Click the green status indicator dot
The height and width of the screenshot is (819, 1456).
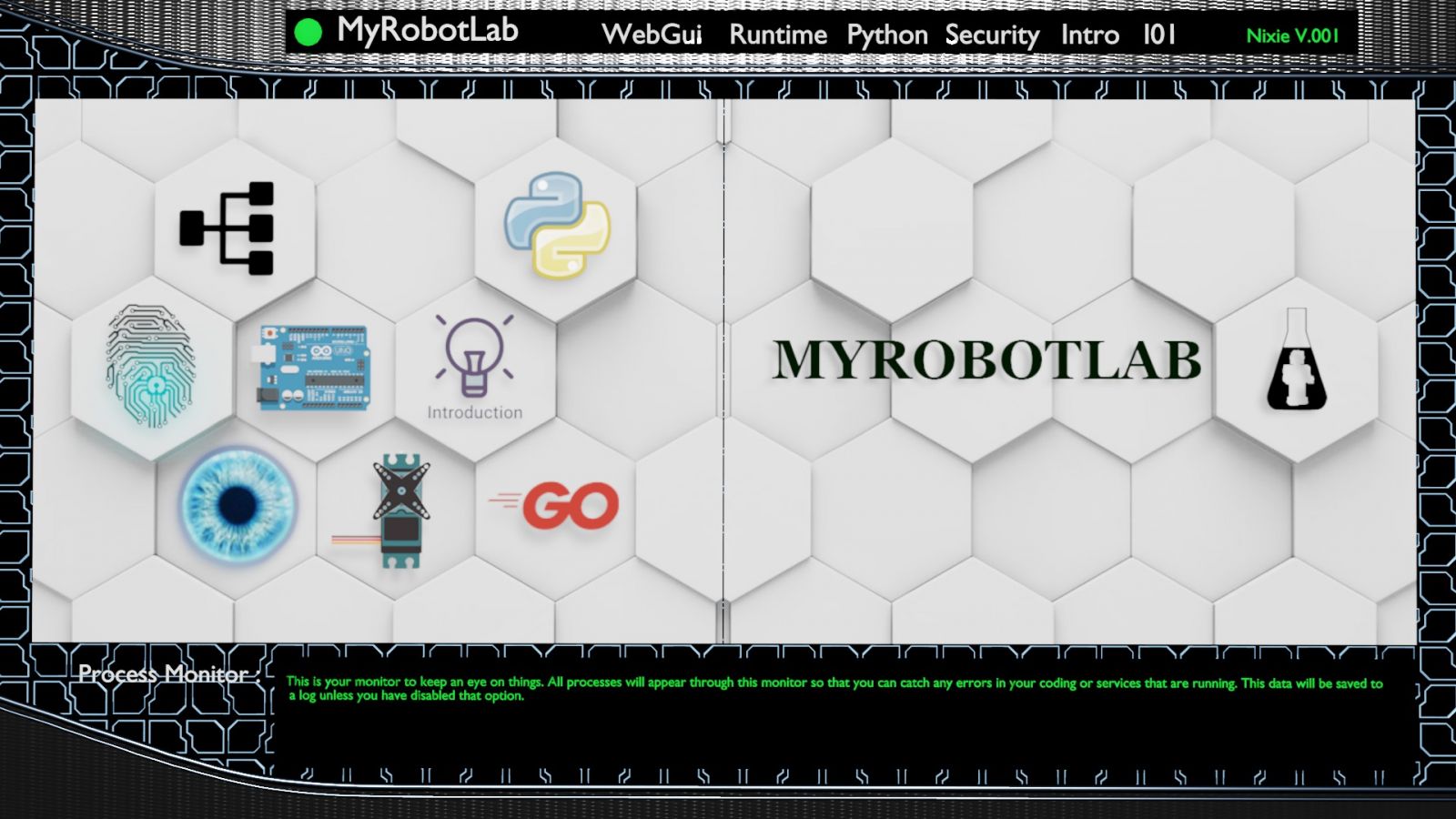[308, 33]
